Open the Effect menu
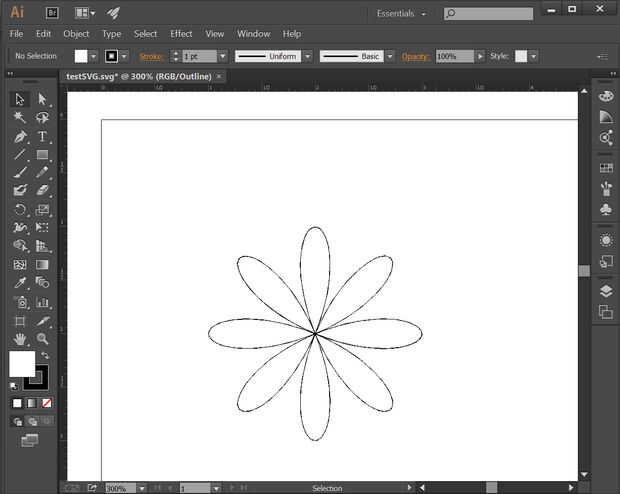This screenshot has height=494, width=620. [181, 34]
